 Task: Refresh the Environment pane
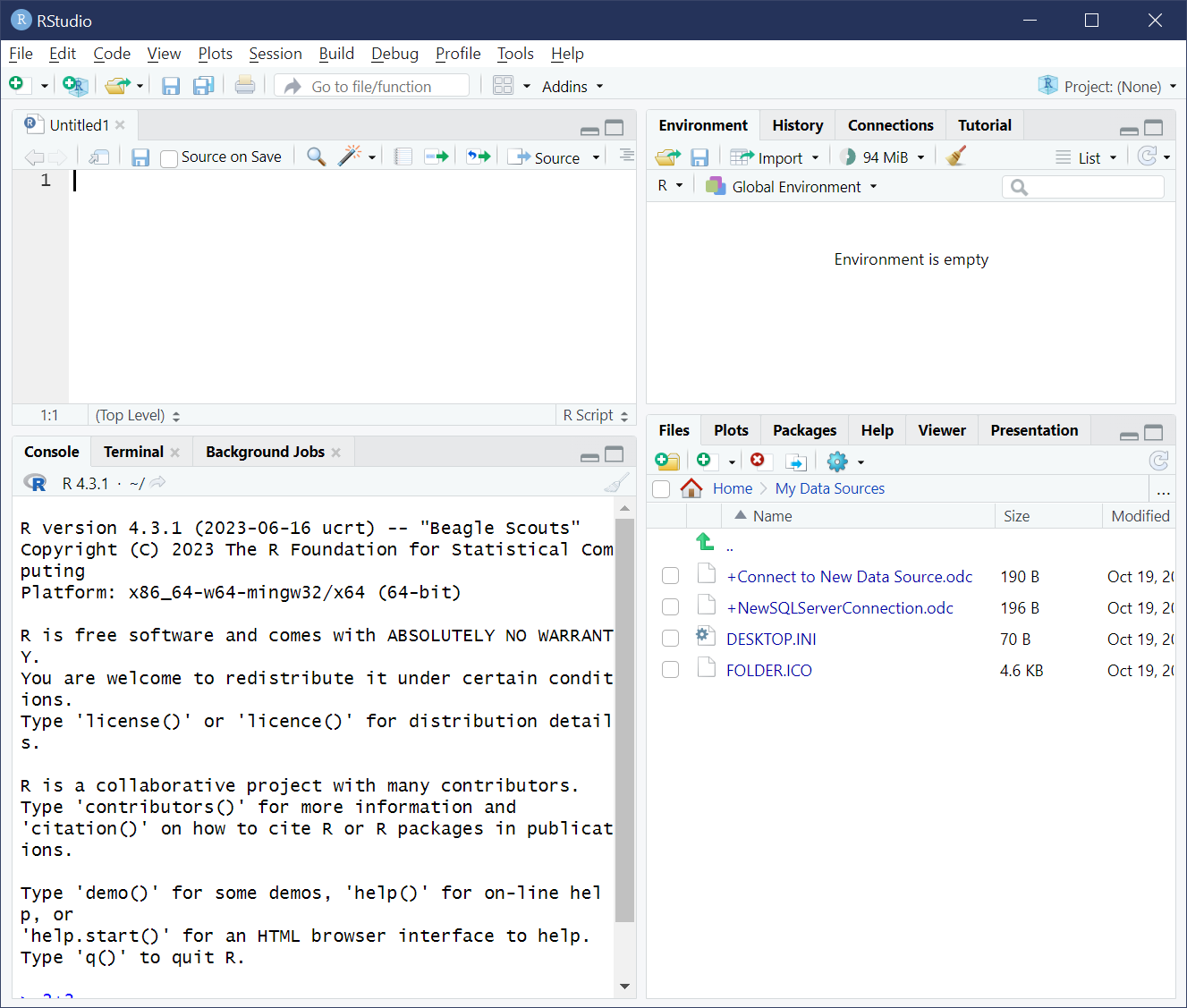click(1148, 157)
